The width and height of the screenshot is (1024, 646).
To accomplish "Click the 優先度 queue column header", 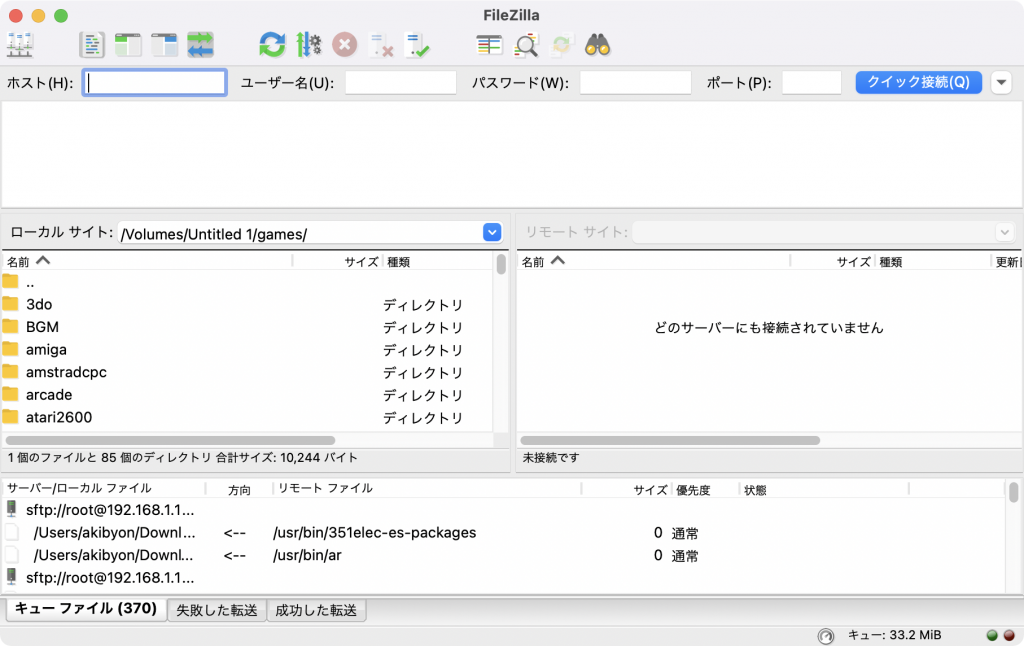I will 705,490.
